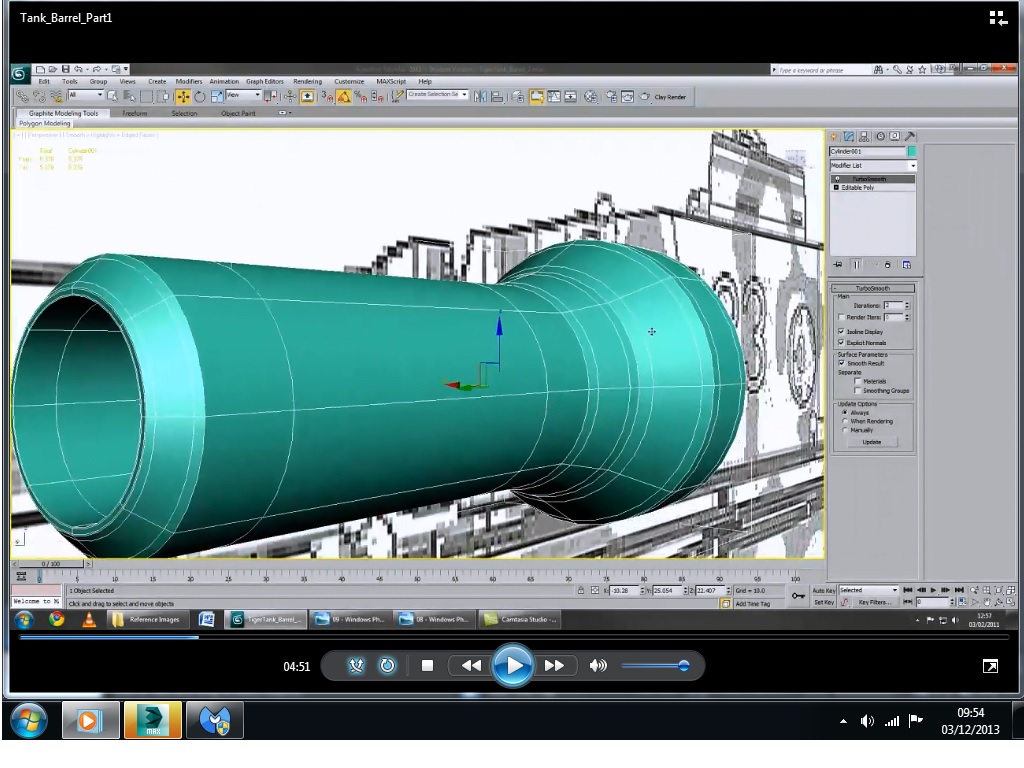The height and width of the screenshot is (768, 1024).
Task: Select the Select and Move tool
Action: click(x=182, y=96)
